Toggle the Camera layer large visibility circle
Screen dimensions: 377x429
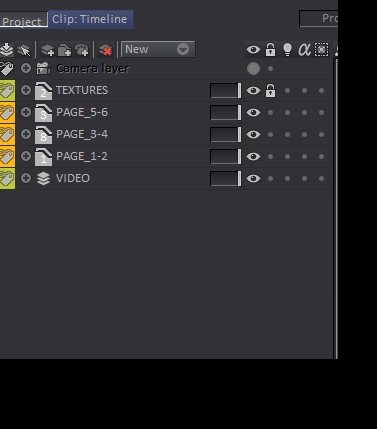[x=253, y=69]
